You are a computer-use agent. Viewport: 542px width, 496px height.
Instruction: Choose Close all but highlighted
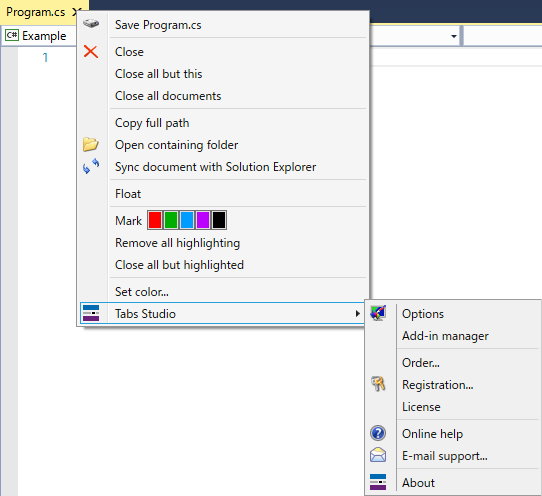click(x=223, y=265)
